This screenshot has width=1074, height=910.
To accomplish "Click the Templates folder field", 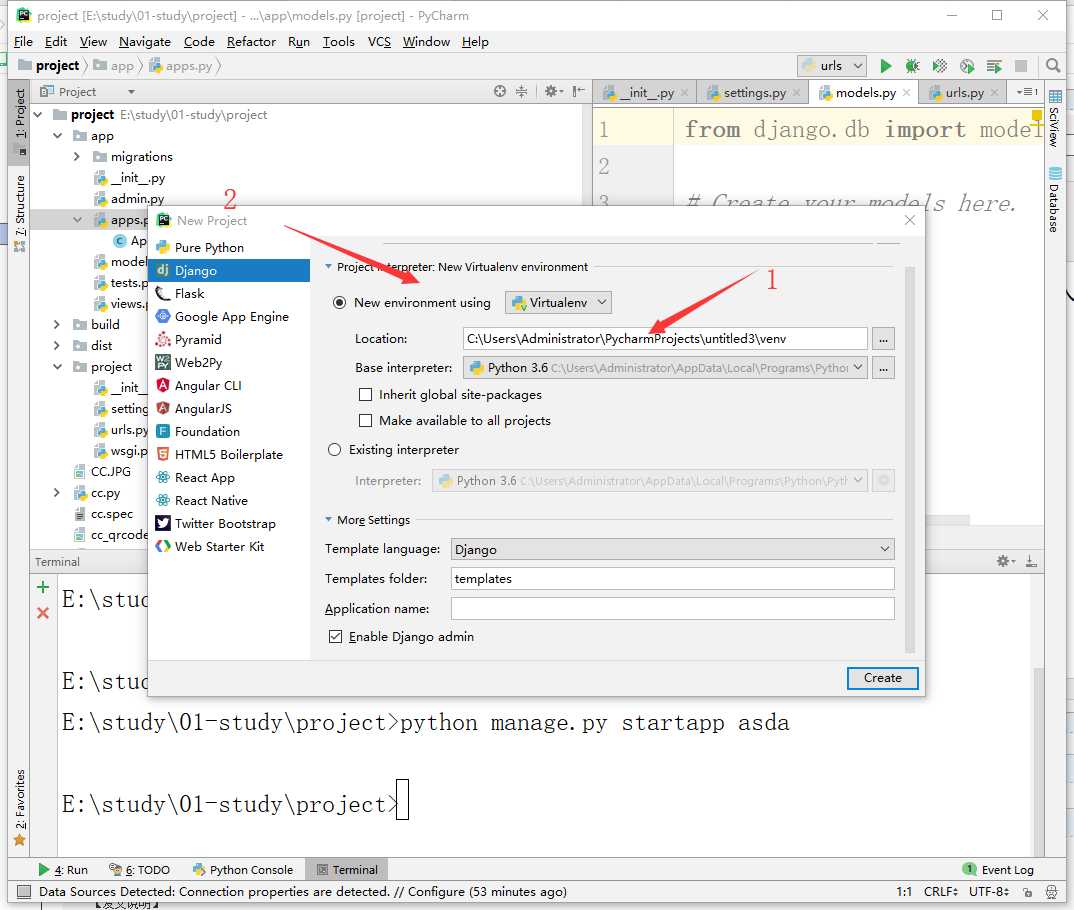I will coord(673,579).
